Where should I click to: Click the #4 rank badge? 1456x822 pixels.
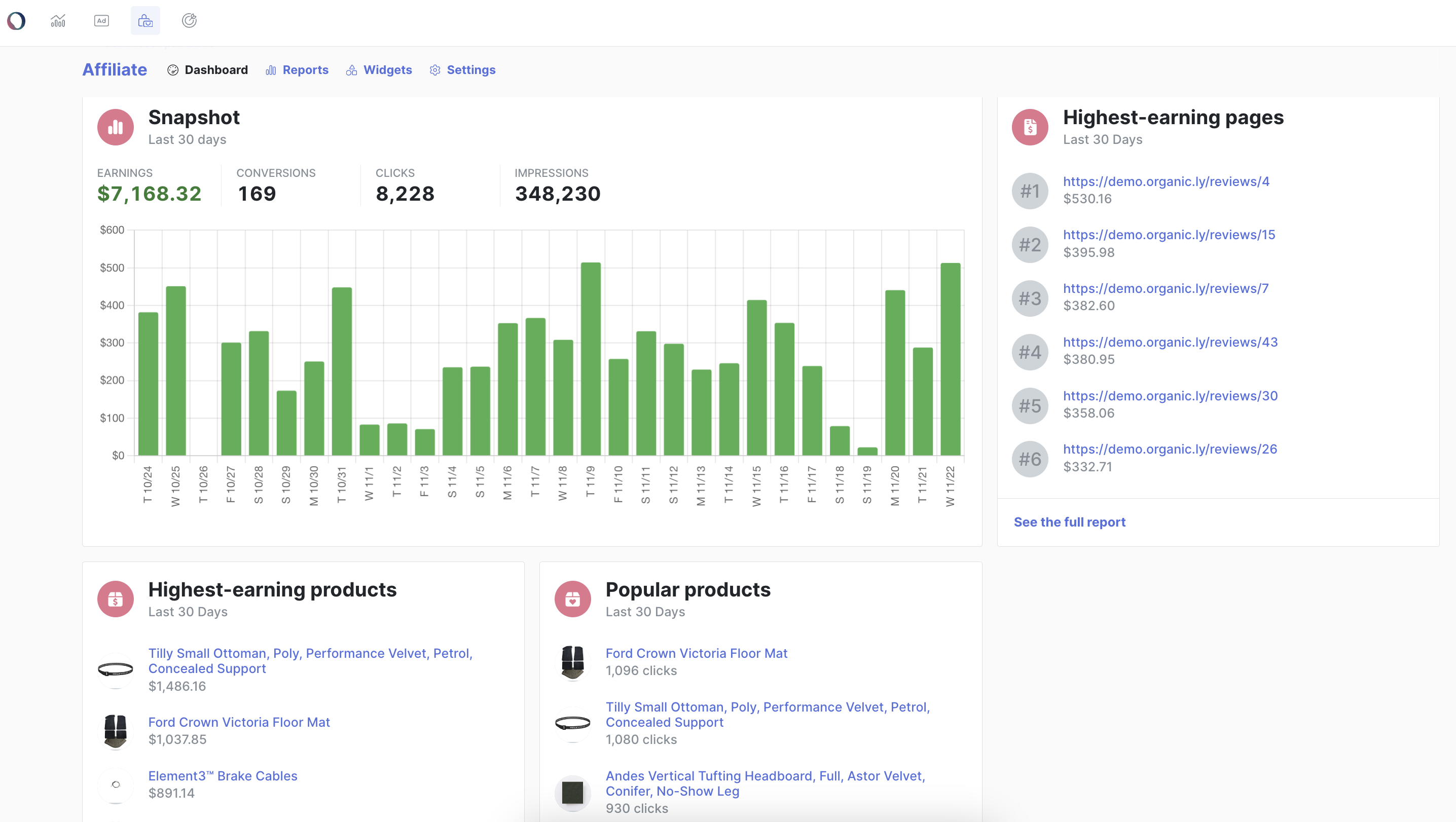click(x=1030, y=352)
